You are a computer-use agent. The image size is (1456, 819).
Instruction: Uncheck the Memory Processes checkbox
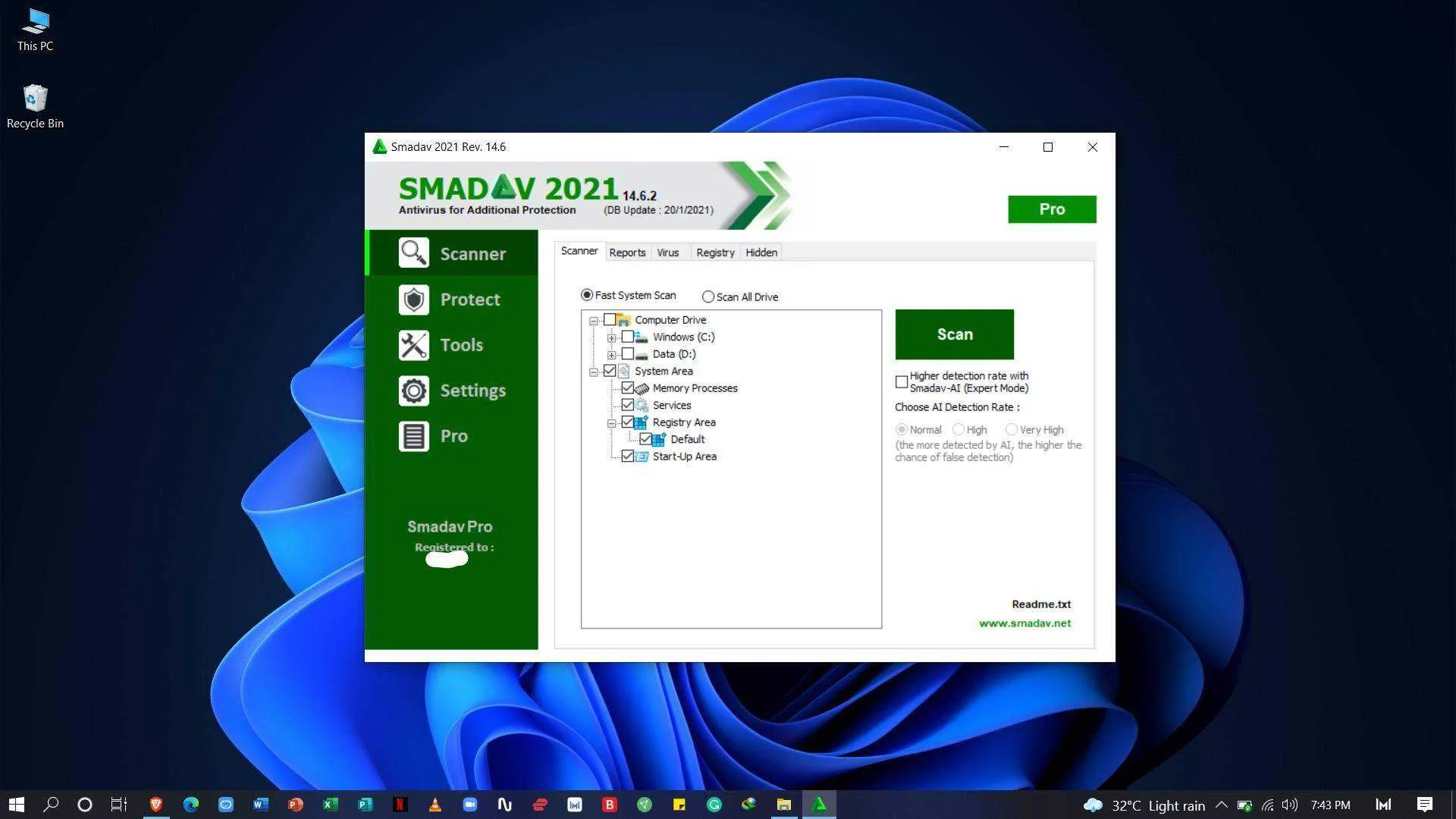coord(627,388)
